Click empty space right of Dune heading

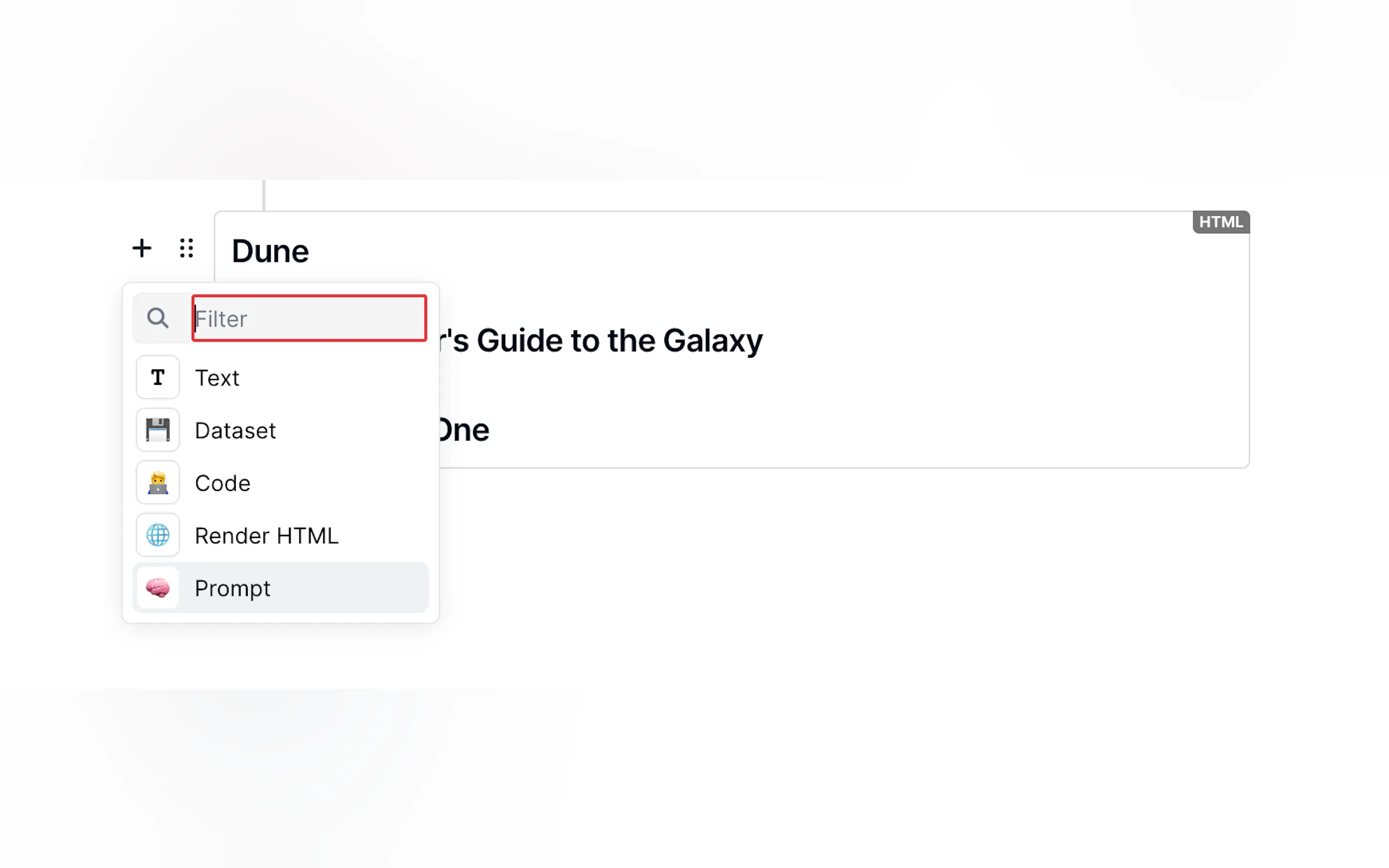coord(746,251)
